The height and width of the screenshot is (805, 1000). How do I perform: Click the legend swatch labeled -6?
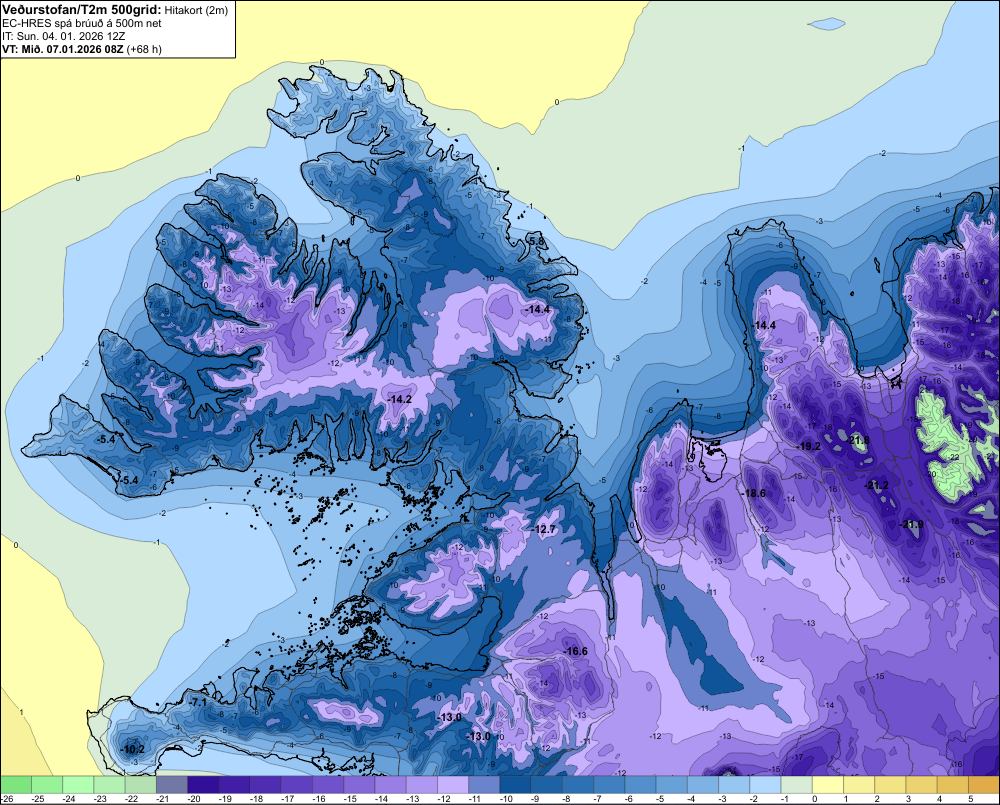click(x=641, y=784)
